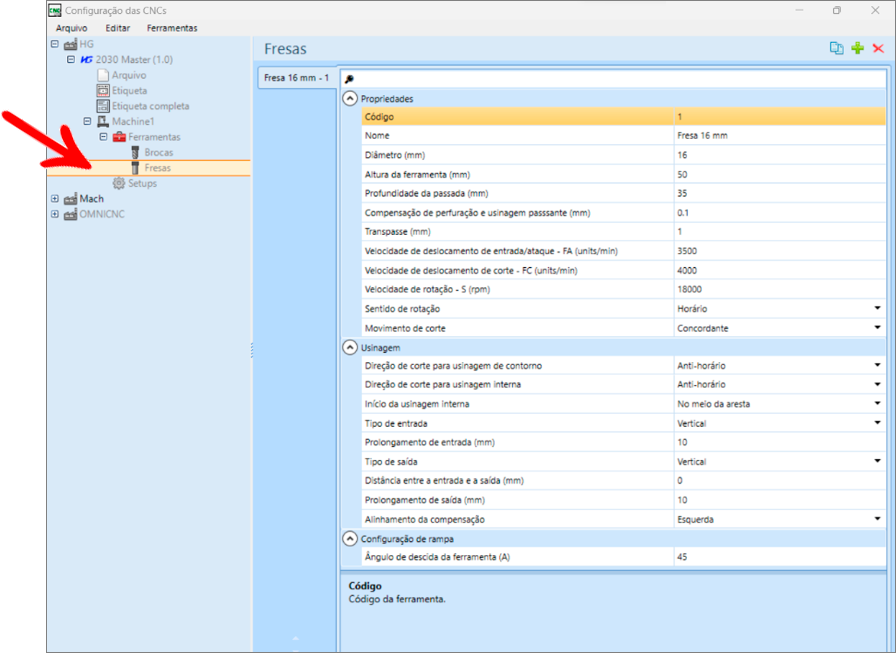Open the Ferramentas menu
This screenshot has height=653, width=896.
172,28
